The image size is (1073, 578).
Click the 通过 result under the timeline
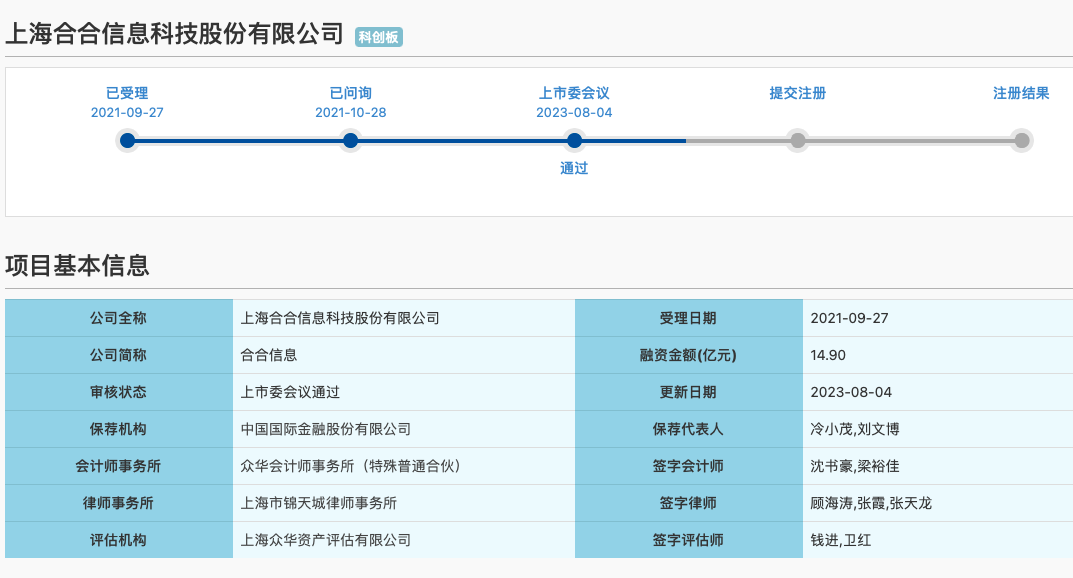tap(574, 168)
